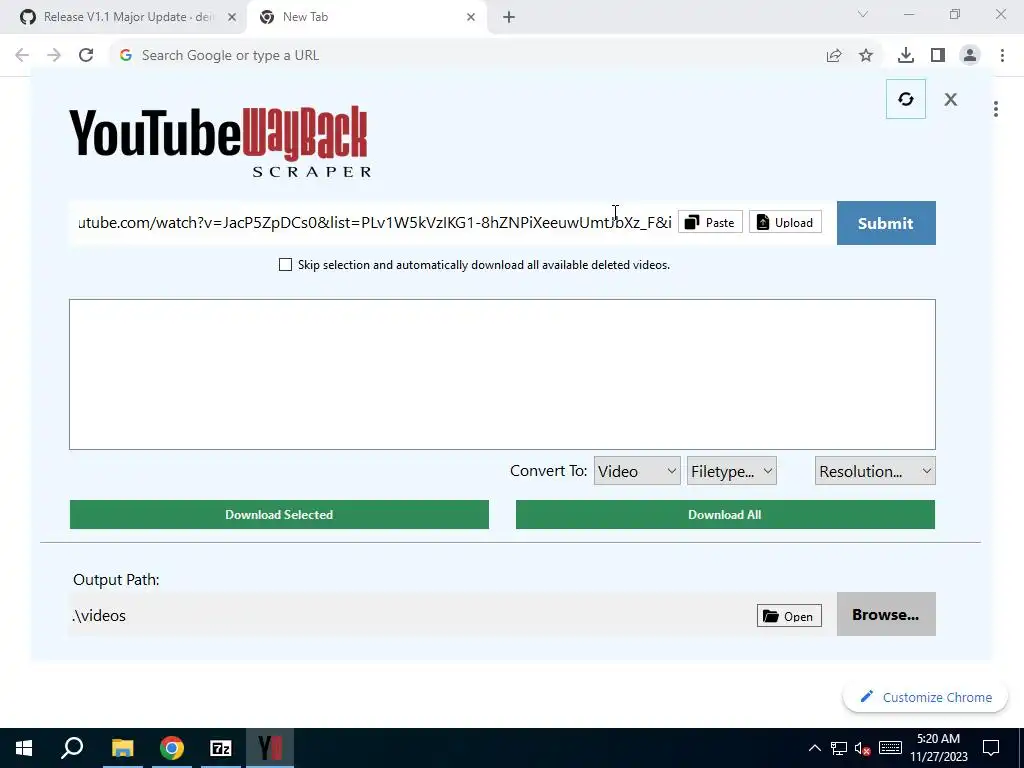Viewport: 1024px width, 768px height.
Task: Click Download All
Action: [x=725, y=515]
